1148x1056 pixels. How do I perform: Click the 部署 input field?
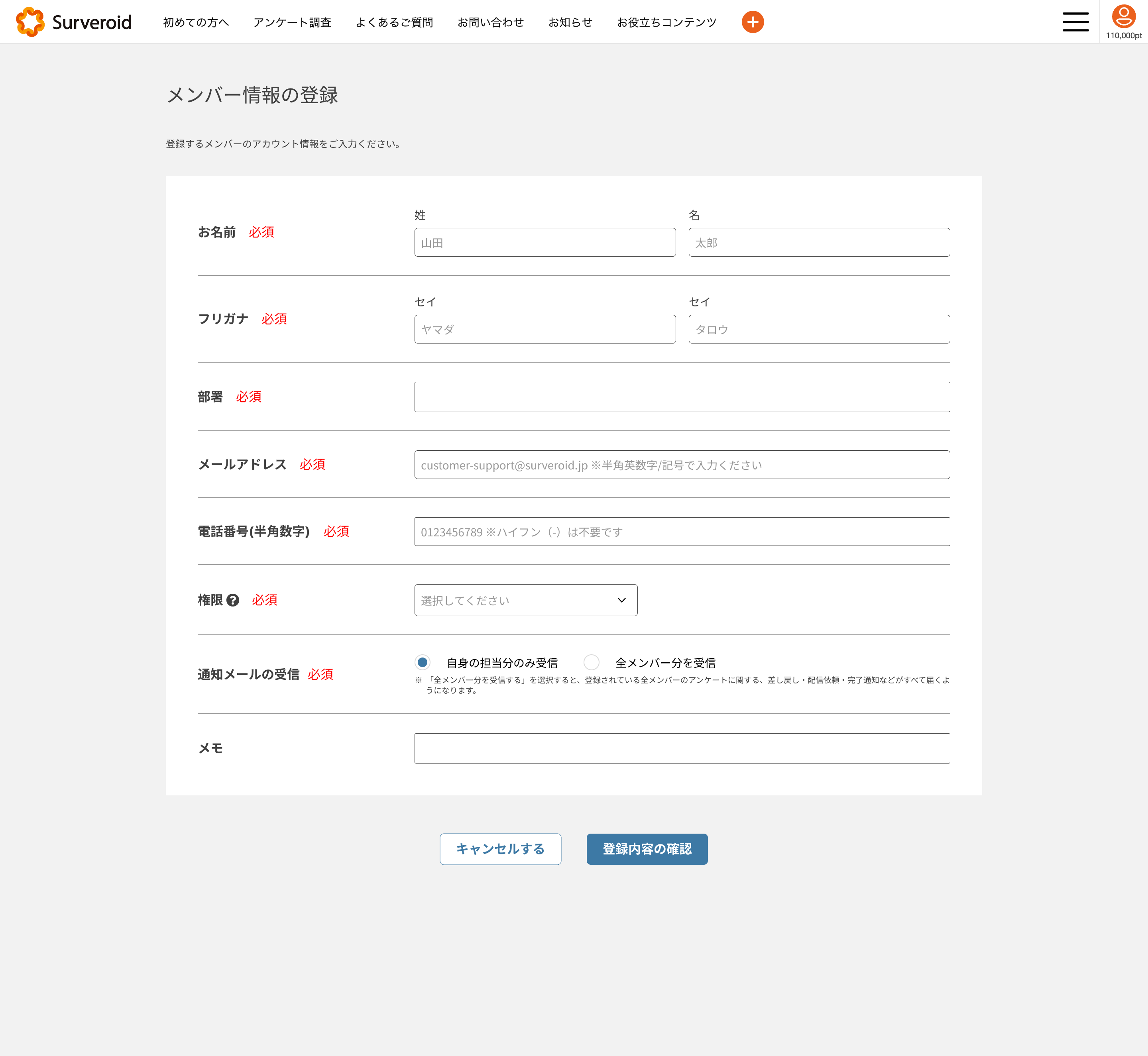(682, 396)
